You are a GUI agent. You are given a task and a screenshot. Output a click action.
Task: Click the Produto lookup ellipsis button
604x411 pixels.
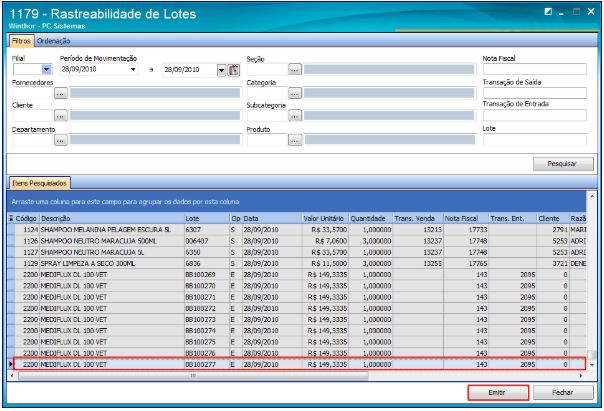coord(295,140)
